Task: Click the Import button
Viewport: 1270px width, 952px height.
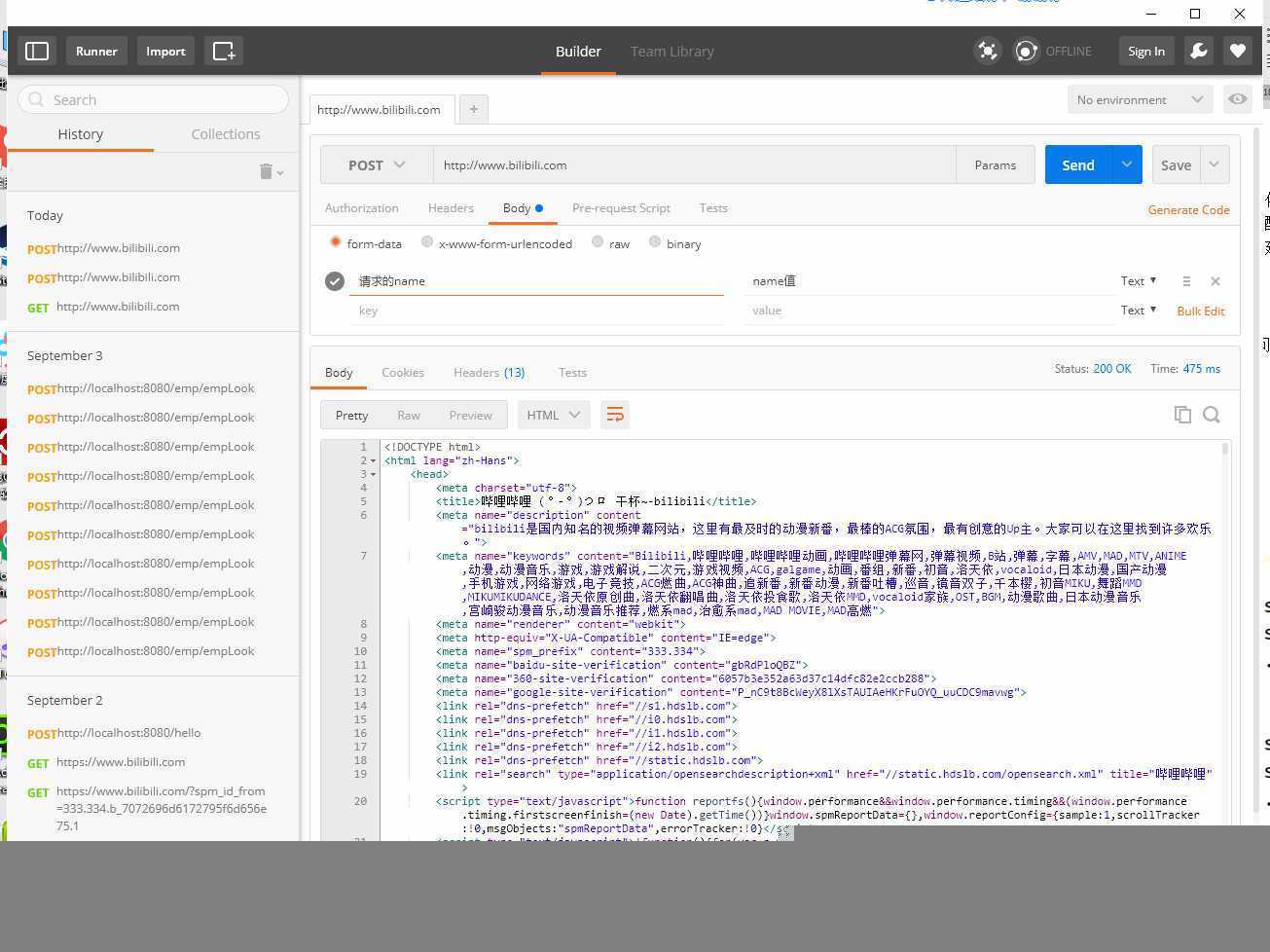Action: tap(165, 51)
